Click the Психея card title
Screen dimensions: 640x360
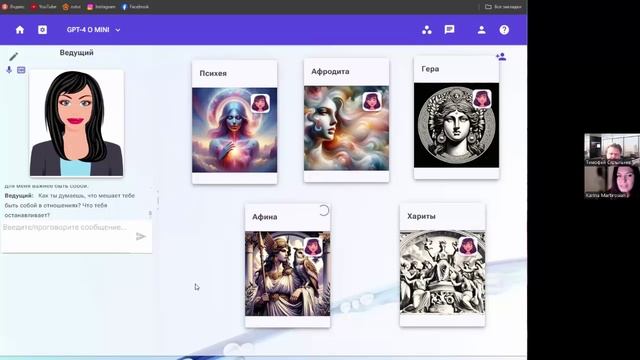coord(213,73)
